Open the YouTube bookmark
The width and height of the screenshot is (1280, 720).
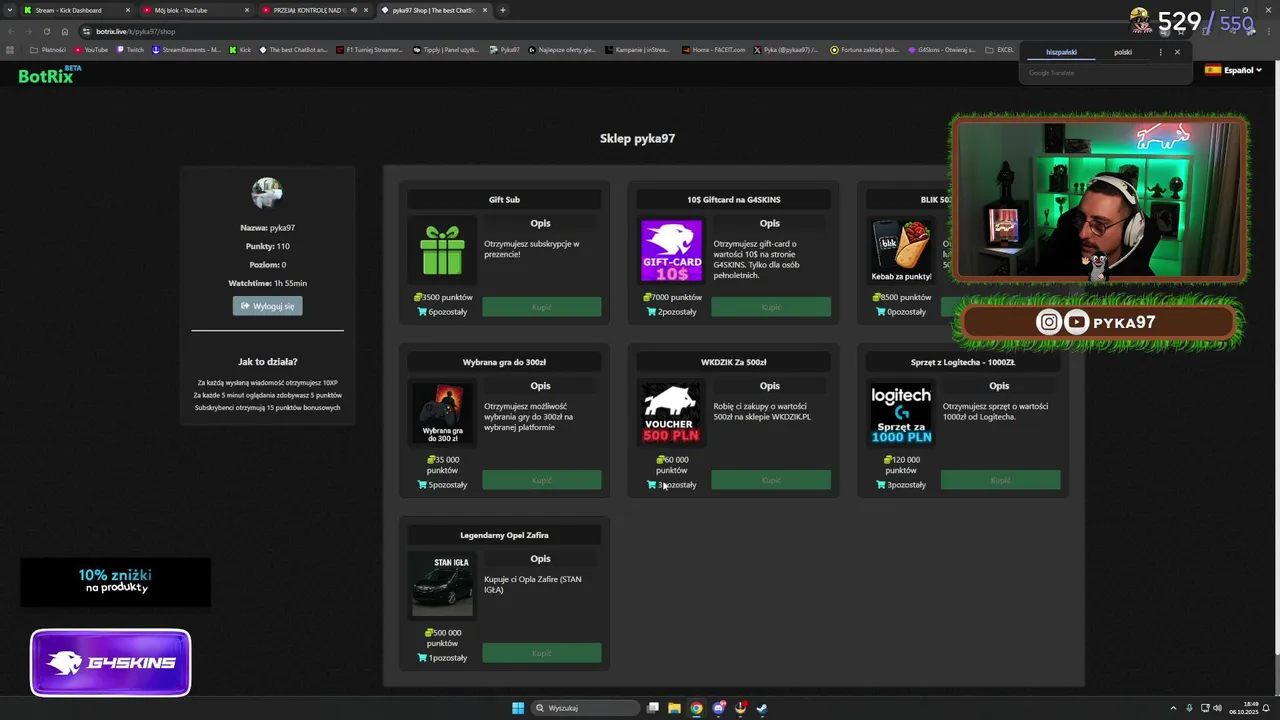point(91,50)
